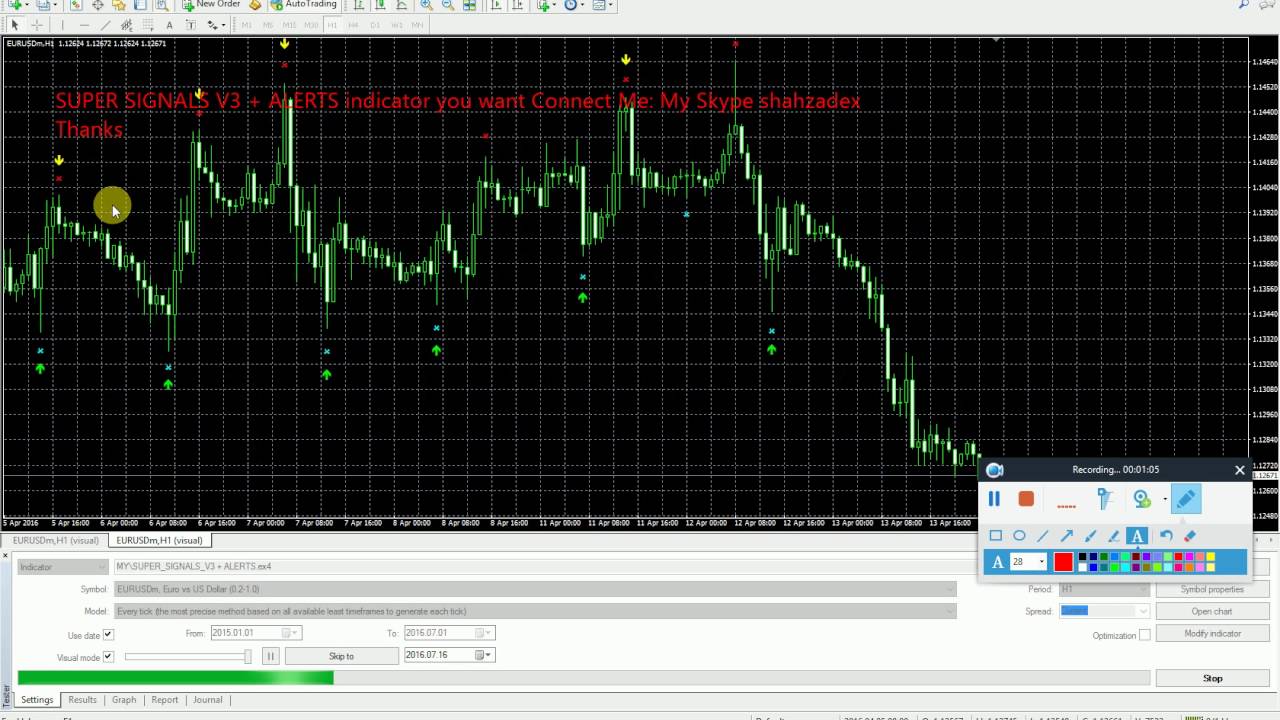Image resolution: width=1280 pixels, height=720 pixels.
Task: Expand the Symbol EURUSDm dropdown
Action: [535, 589]
